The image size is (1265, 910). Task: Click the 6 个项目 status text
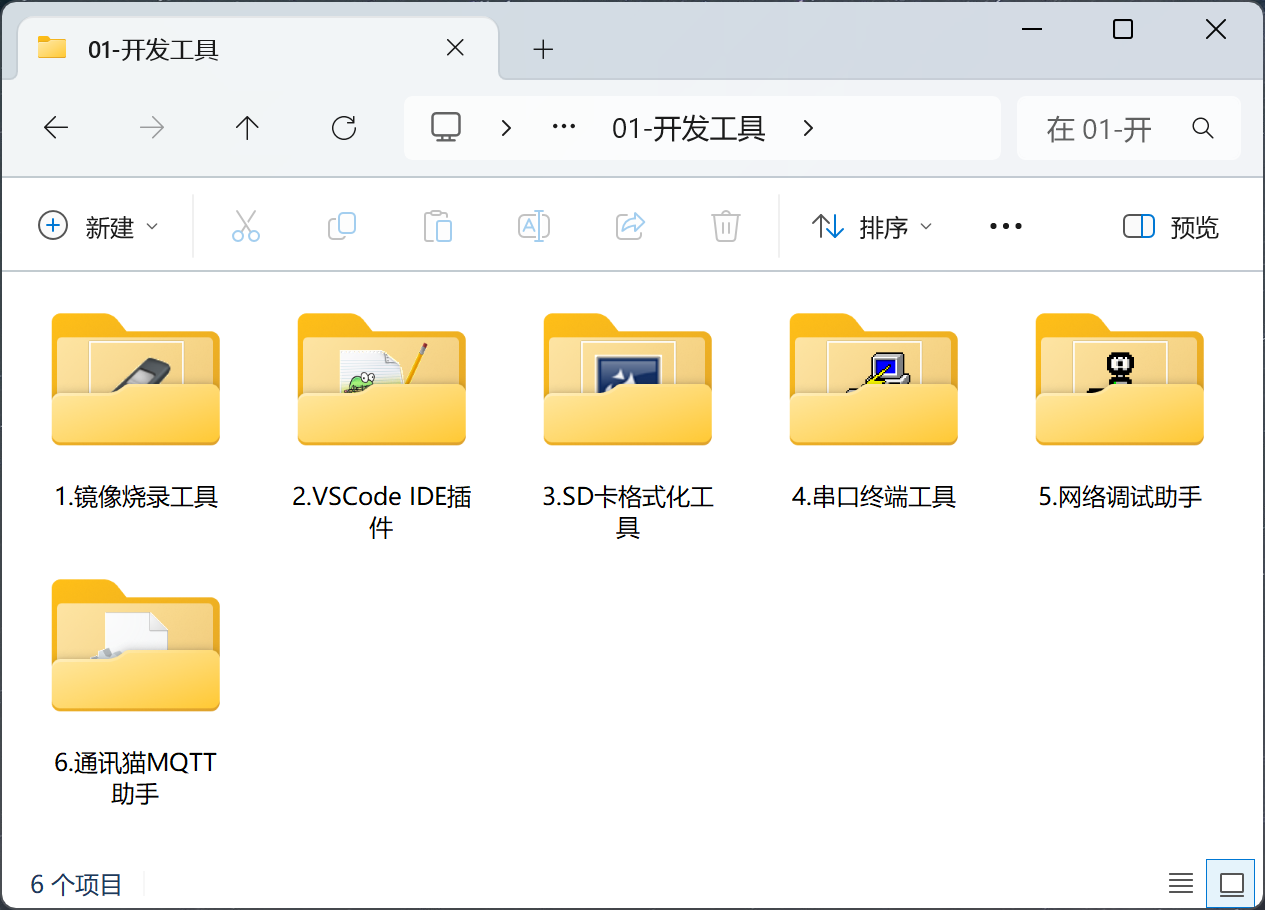coord(77,884)
